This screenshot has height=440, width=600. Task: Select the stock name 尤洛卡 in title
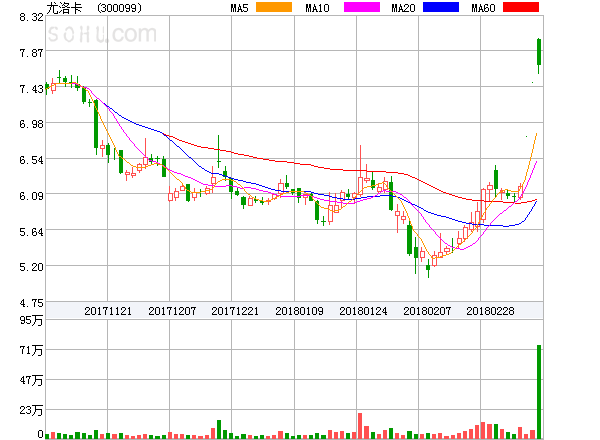[64, 8]
